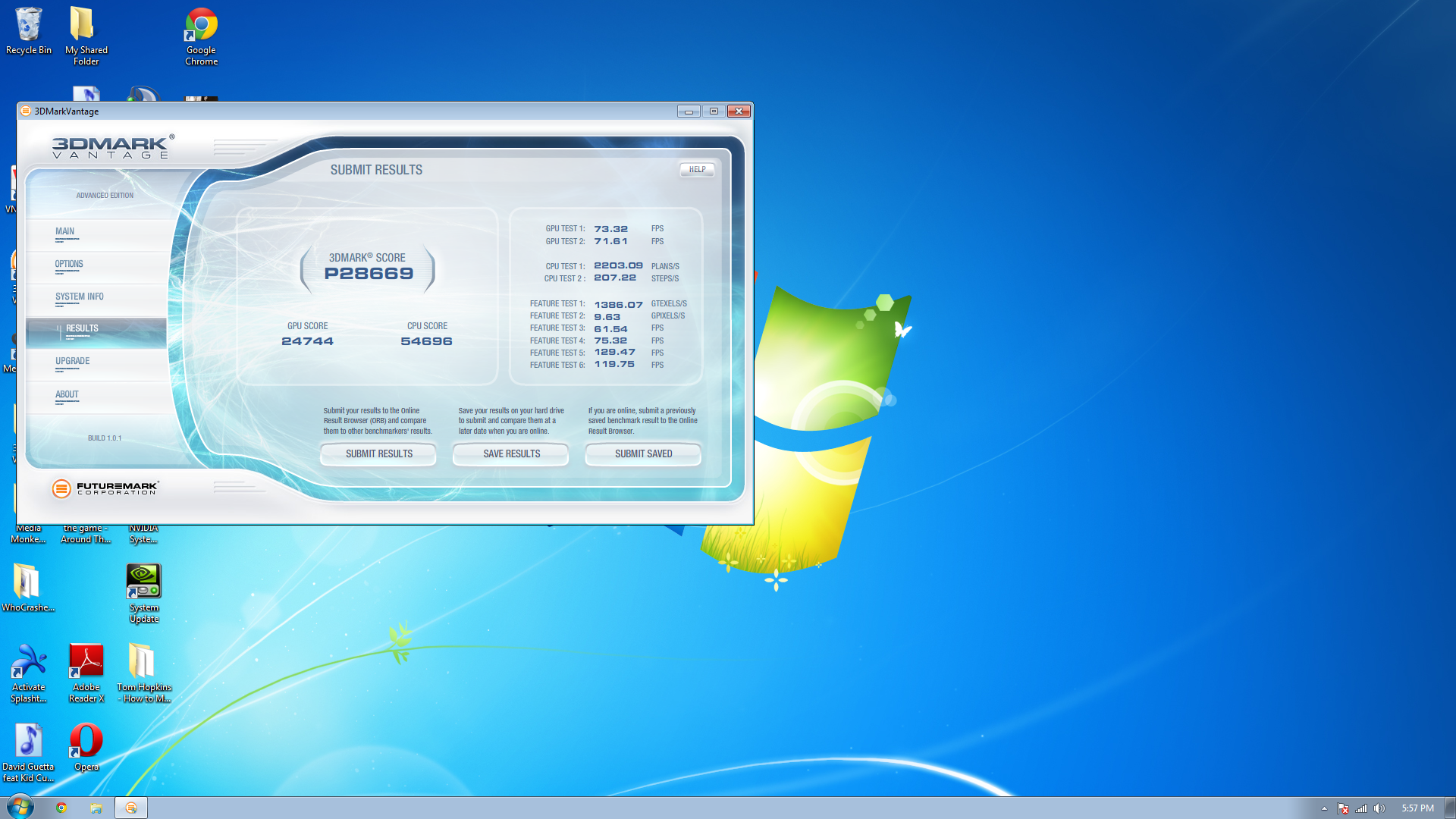Click CPU TEST 2 value 207.22

coord(615,278)
